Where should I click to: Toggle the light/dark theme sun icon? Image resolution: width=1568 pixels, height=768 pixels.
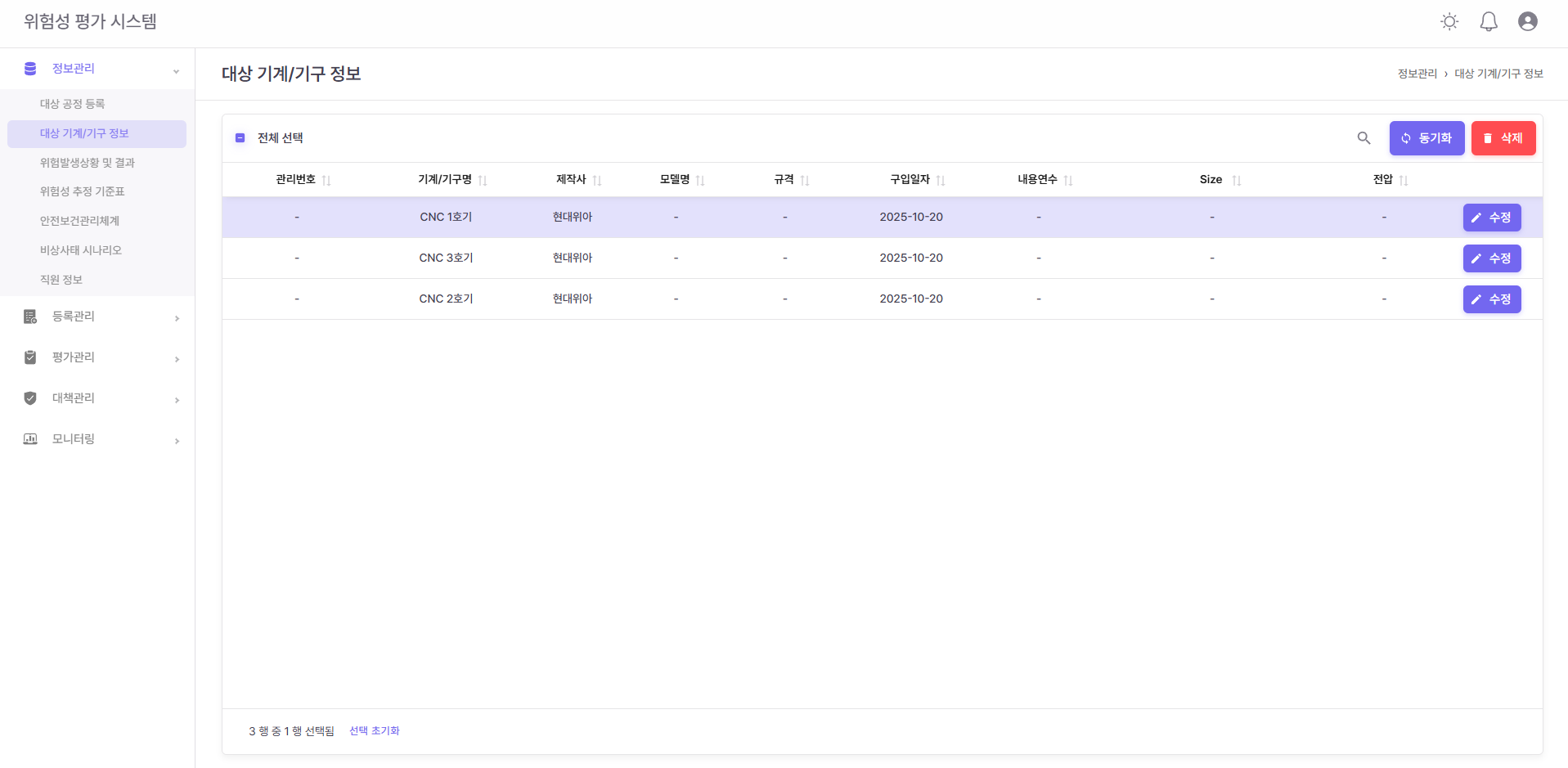1449,22
